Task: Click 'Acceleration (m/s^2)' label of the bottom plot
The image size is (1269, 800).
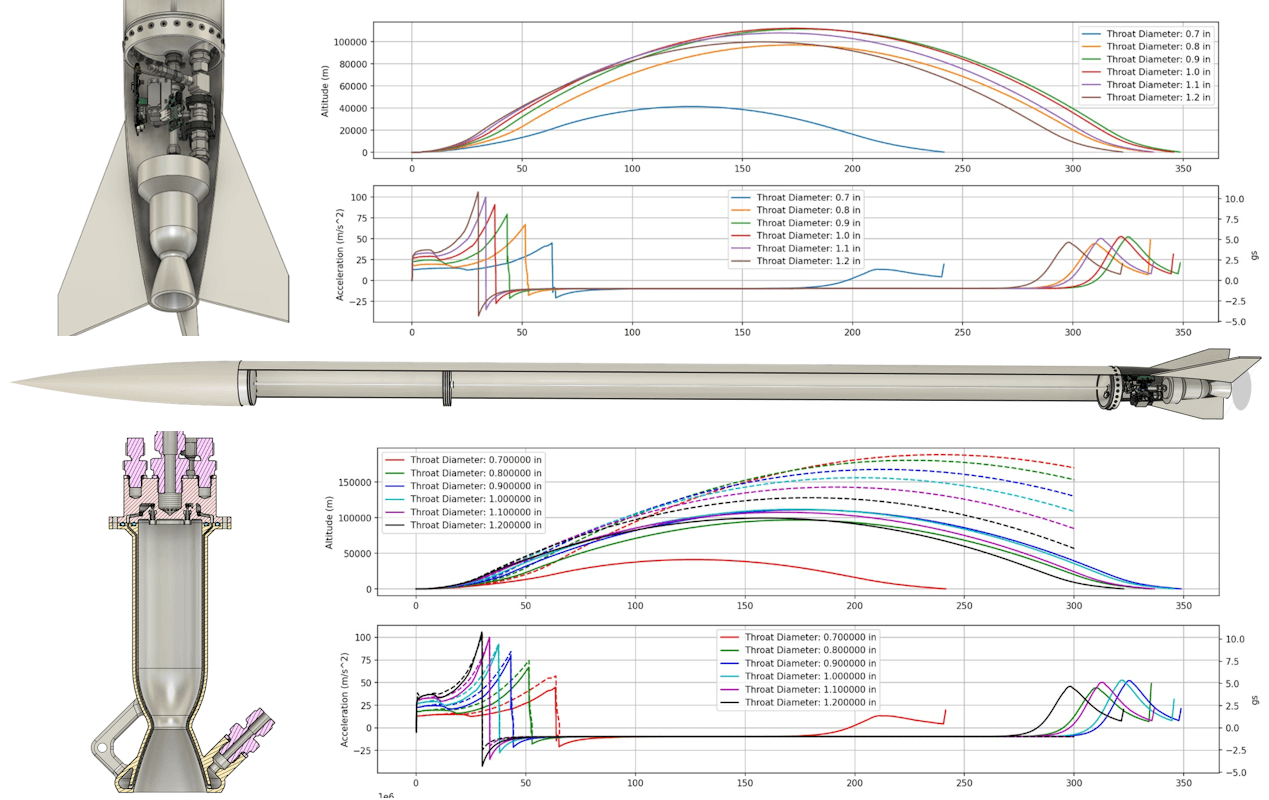Action: pos(346,700)
